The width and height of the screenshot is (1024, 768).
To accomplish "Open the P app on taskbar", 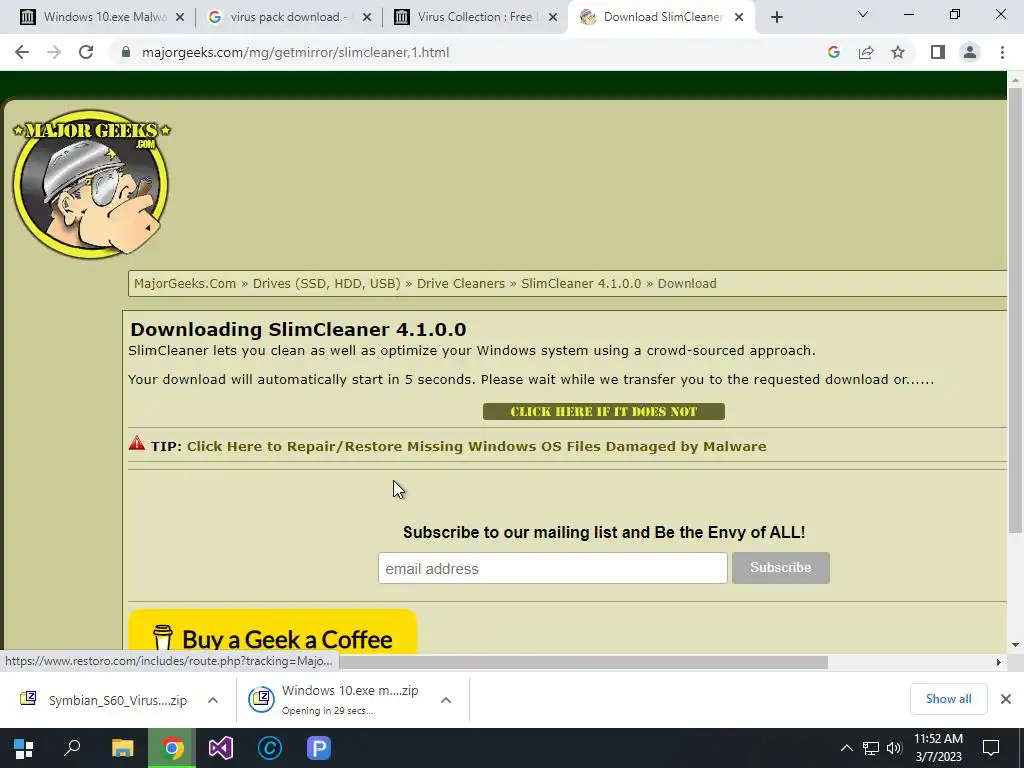I will pos(319,748).
